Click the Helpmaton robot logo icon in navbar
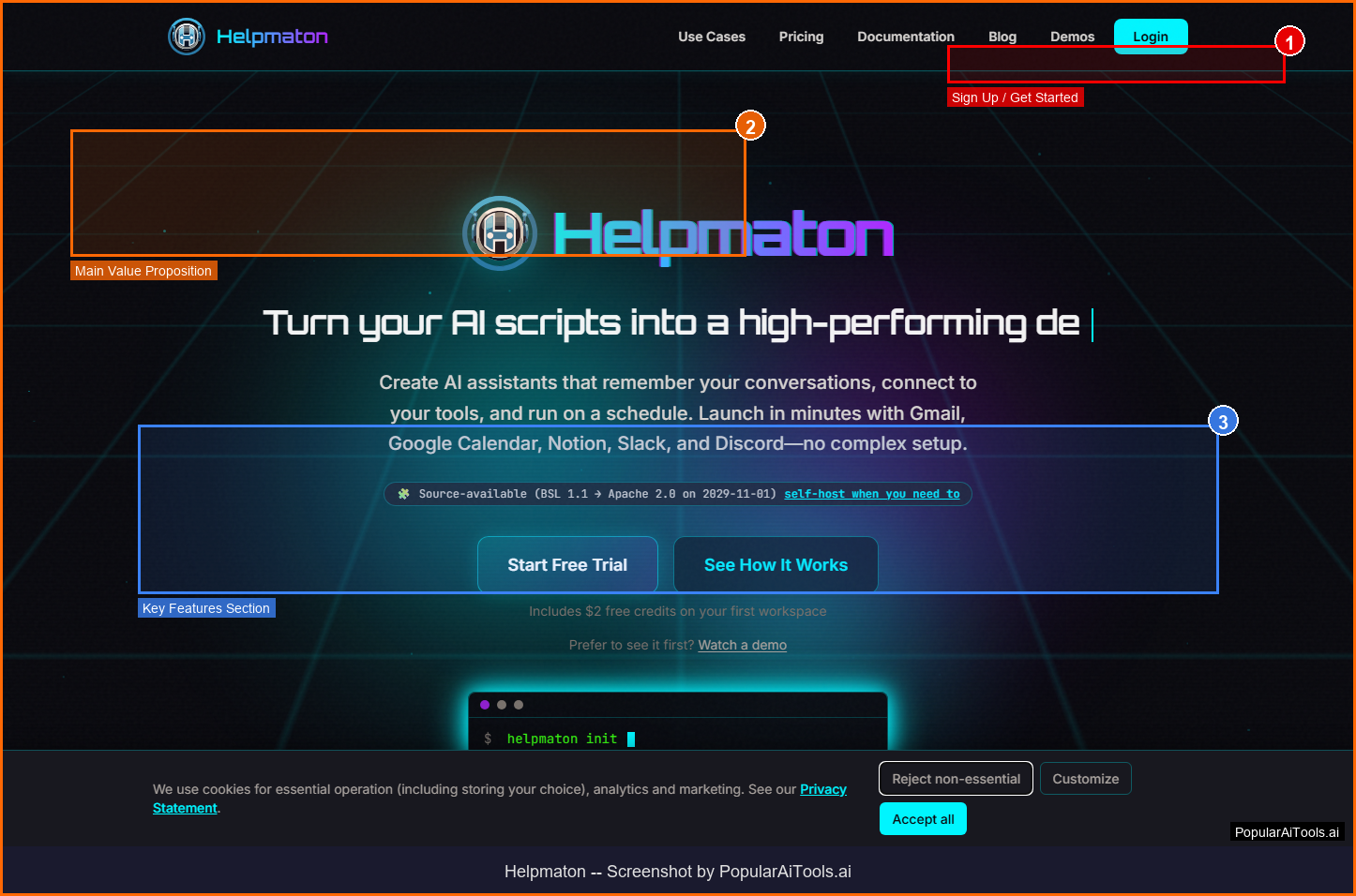This screenshot has width=1356, height=896. coord(187,37)
